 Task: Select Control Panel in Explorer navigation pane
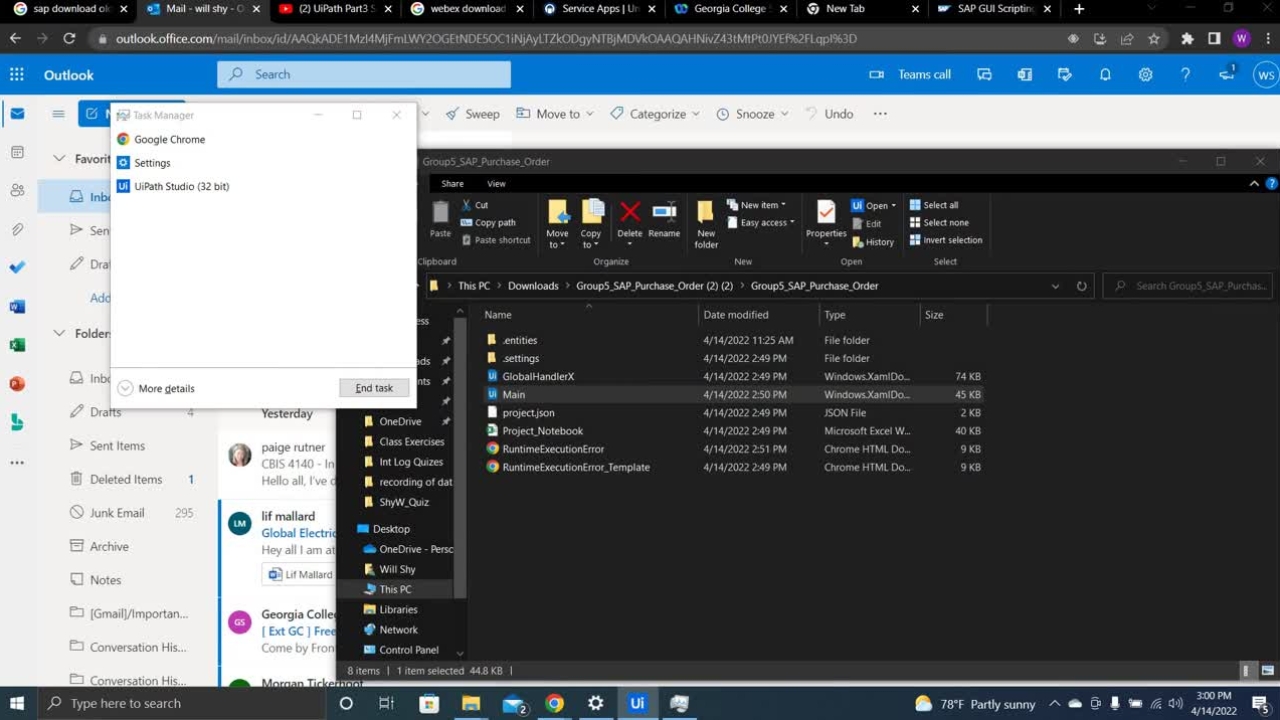(x=409, y=650)
